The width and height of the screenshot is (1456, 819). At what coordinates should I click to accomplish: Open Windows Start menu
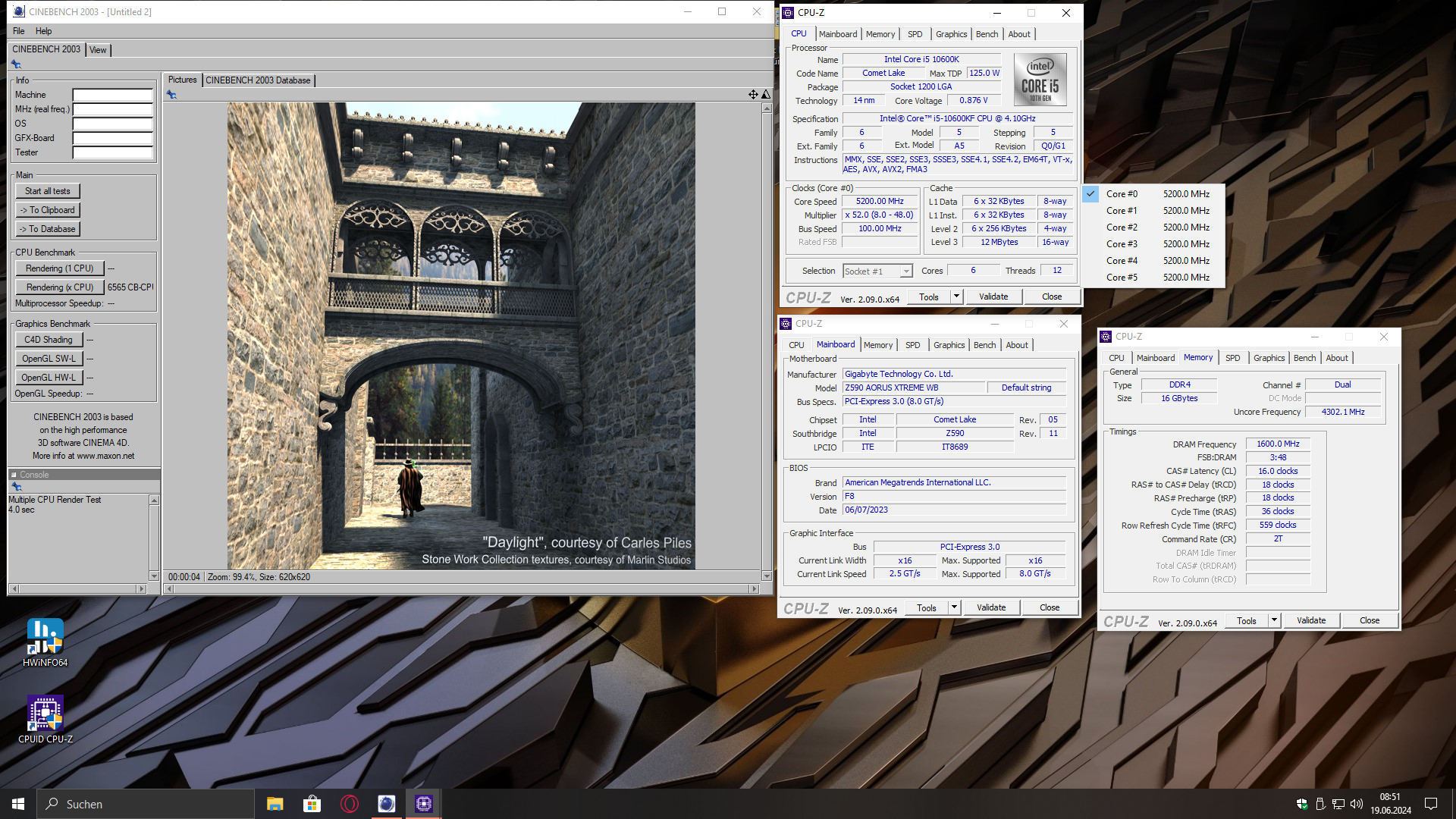18,804
